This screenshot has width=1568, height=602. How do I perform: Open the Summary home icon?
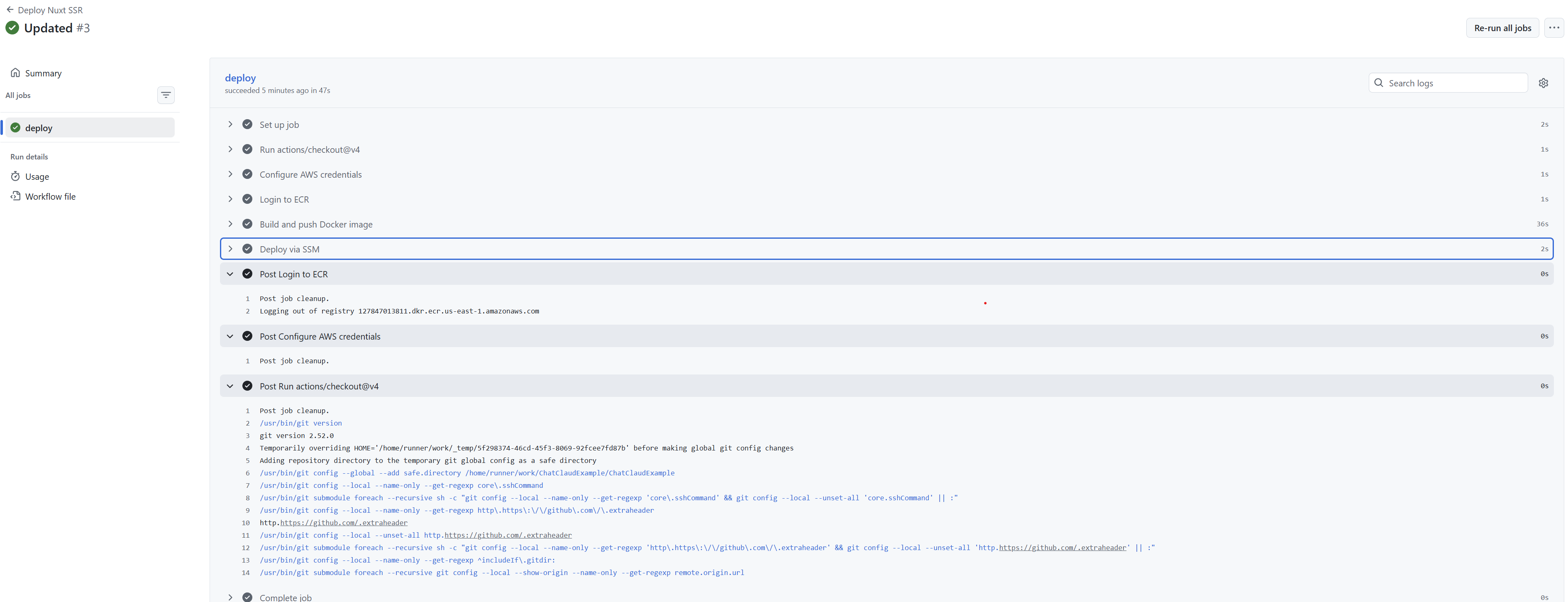15,73
